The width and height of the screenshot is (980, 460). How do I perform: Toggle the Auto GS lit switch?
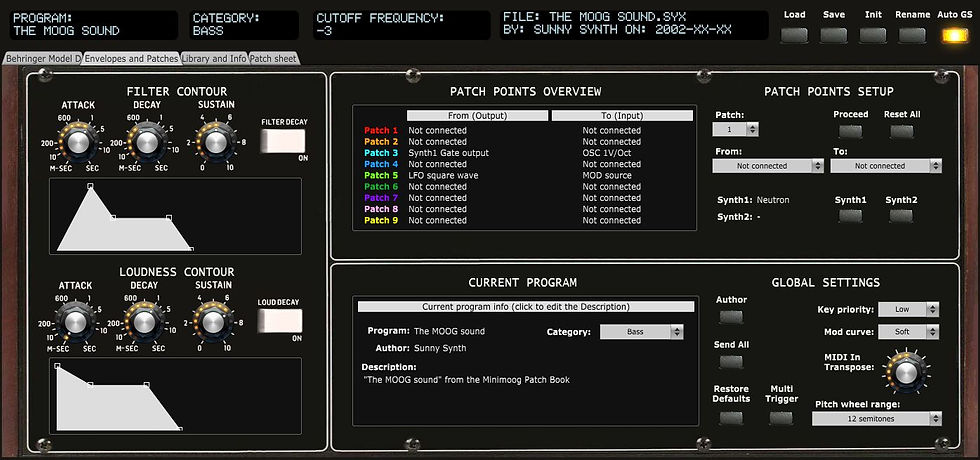click(954, 35)
